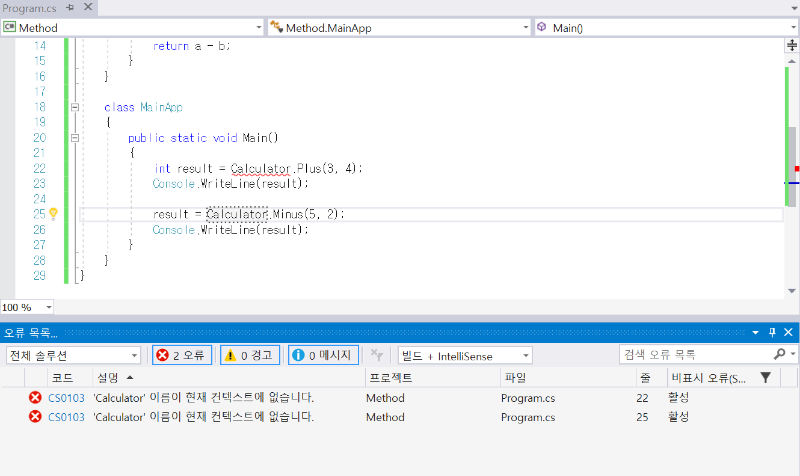Click the error list search magnifier icon
The height and width of the screenshot is (476, 800).
pyautogui.click(x=780, y=354)
